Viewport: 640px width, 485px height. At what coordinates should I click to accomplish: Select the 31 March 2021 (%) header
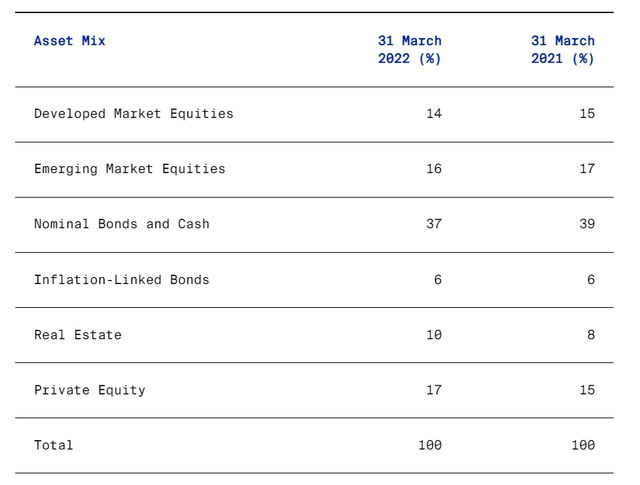562,50
